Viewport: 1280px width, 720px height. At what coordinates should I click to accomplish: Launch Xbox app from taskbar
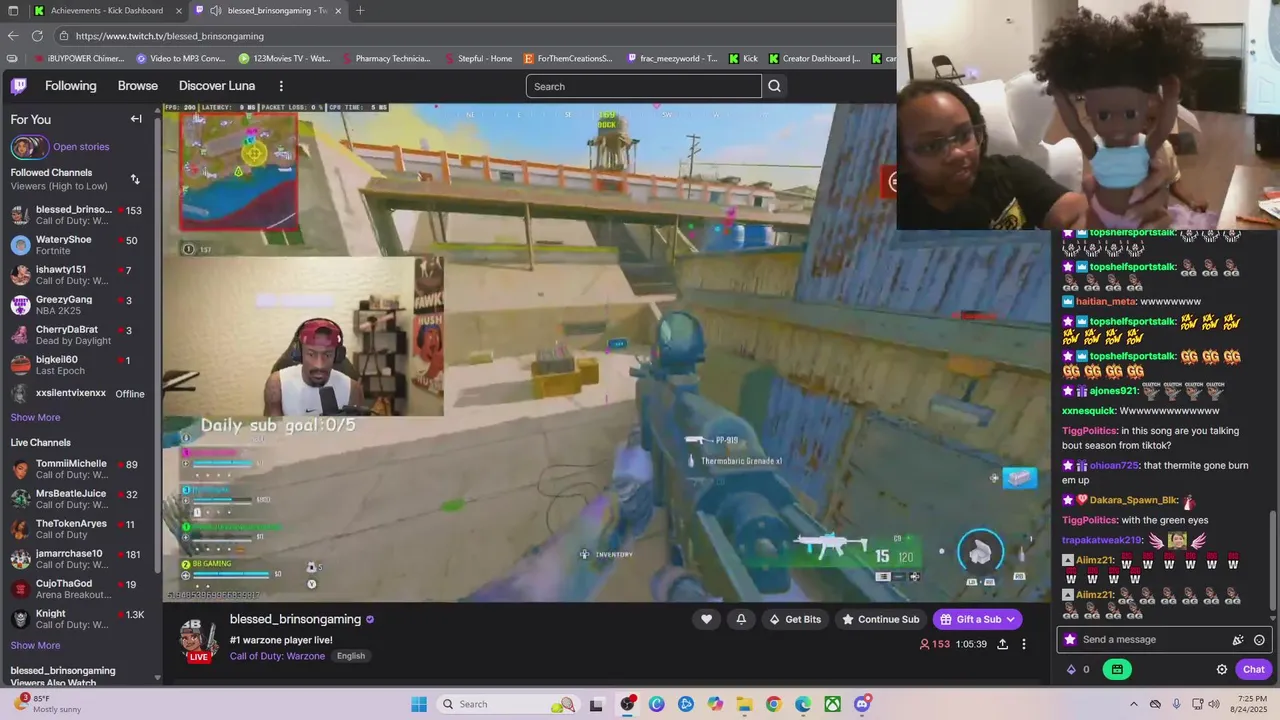pos(832,704)
